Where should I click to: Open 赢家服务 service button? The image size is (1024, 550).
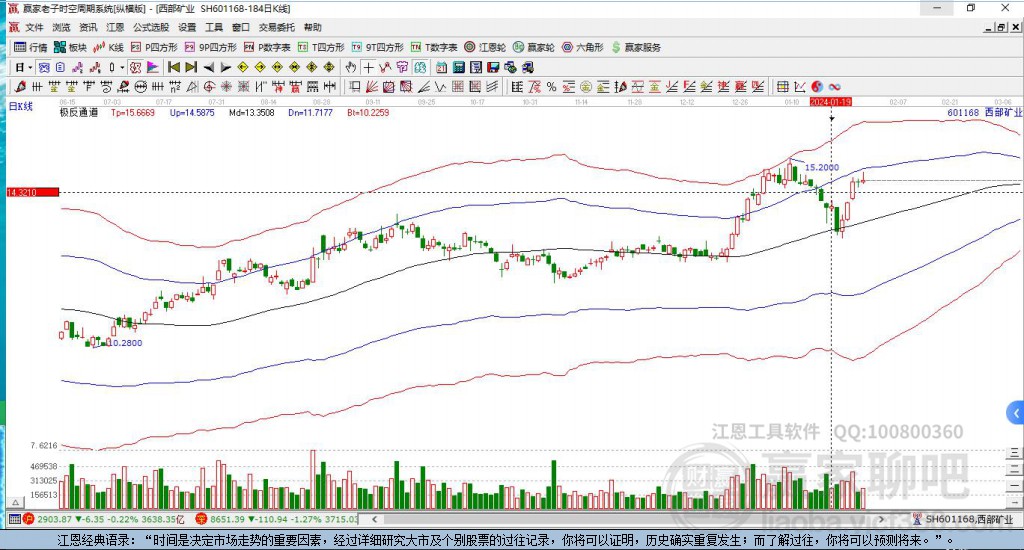(x=636, y=47)
